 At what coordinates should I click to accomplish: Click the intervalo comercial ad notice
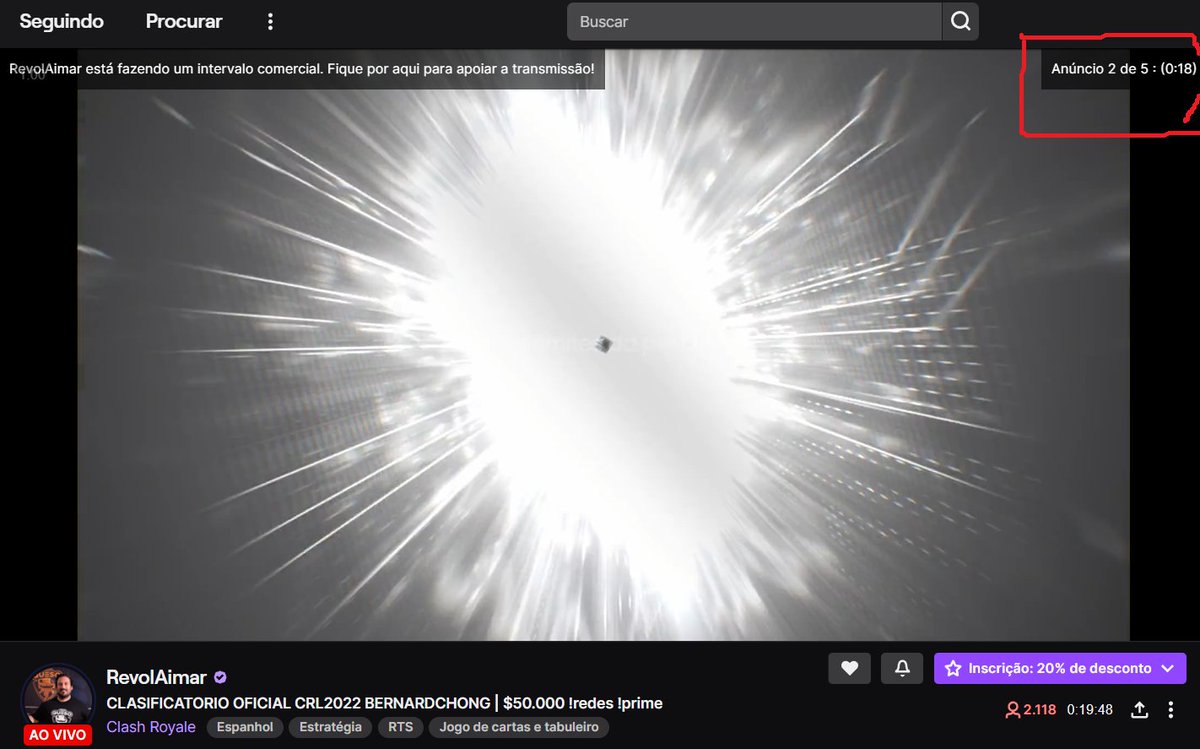click(302, 69)
